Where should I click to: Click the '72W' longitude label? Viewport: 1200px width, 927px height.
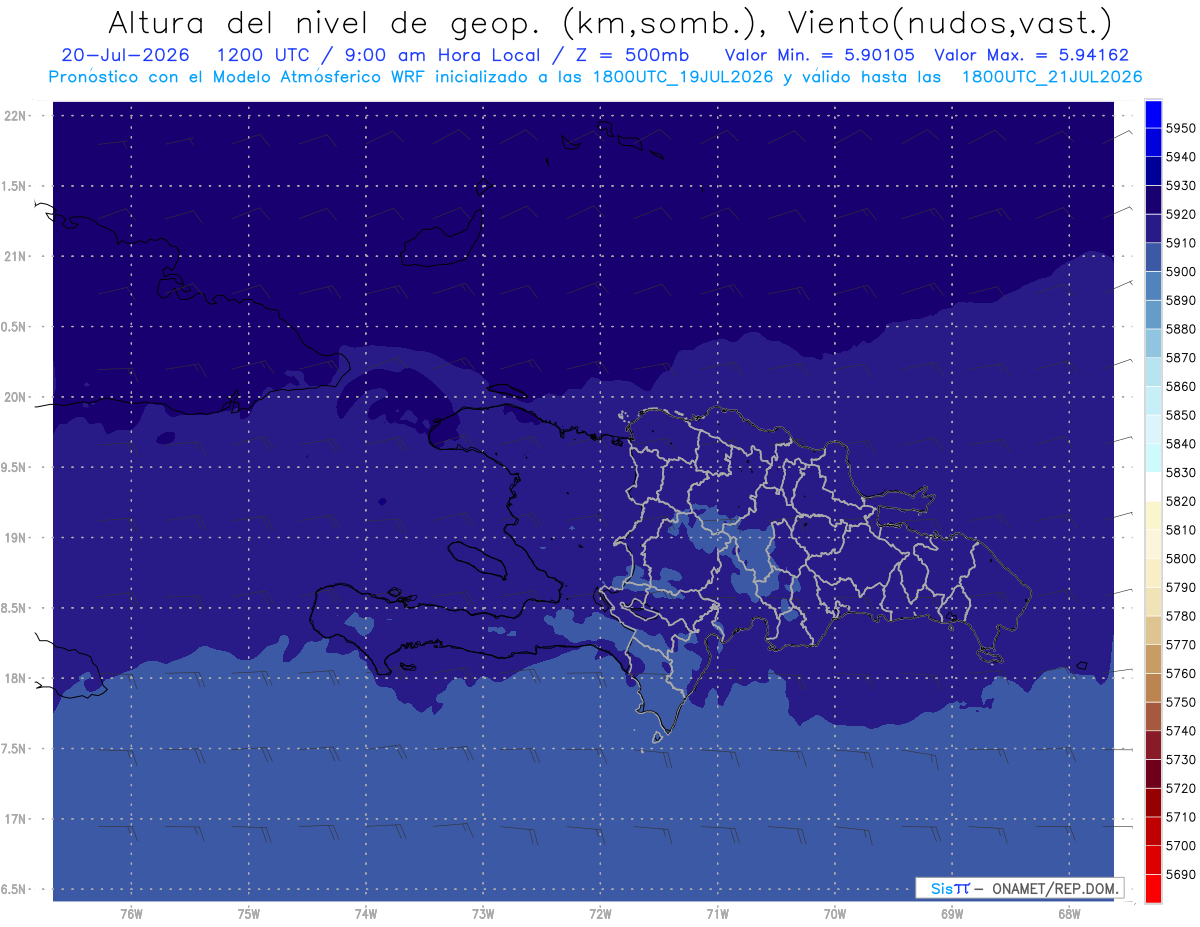(600, 914)
